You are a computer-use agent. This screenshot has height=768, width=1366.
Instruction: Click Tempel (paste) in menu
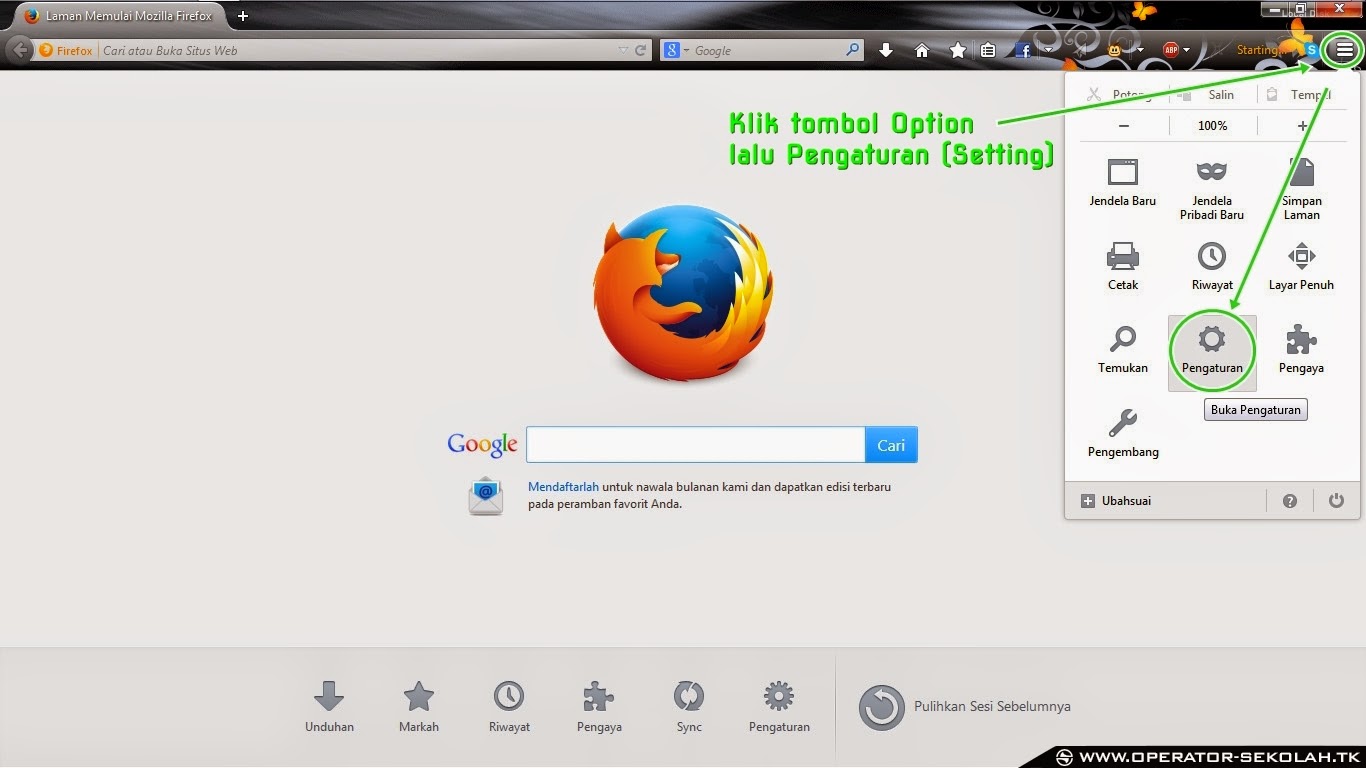(x=1299, y=94)
